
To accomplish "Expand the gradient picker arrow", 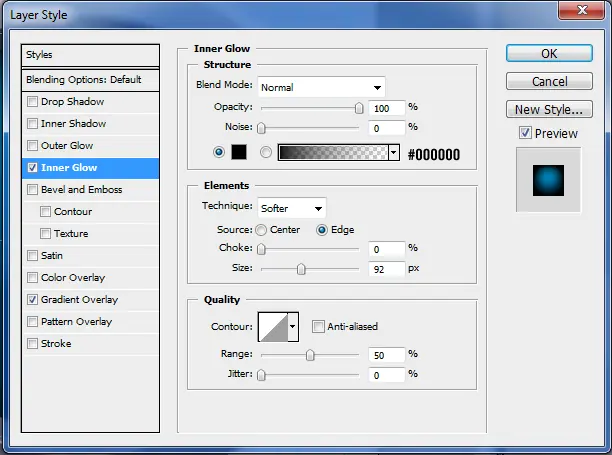I will point(394,152).
